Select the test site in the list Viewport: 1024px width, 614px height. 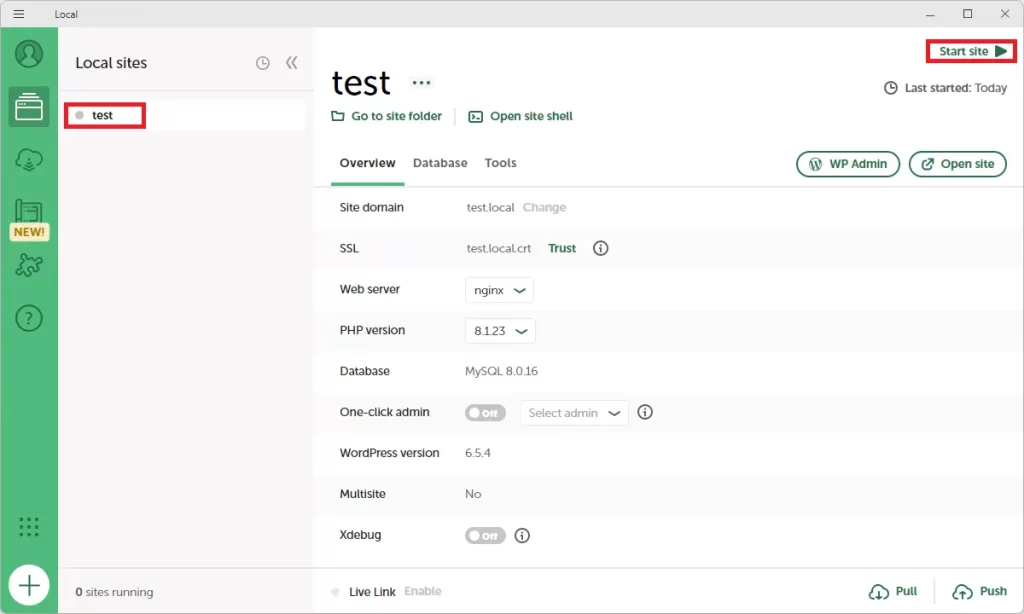point(103,115)
